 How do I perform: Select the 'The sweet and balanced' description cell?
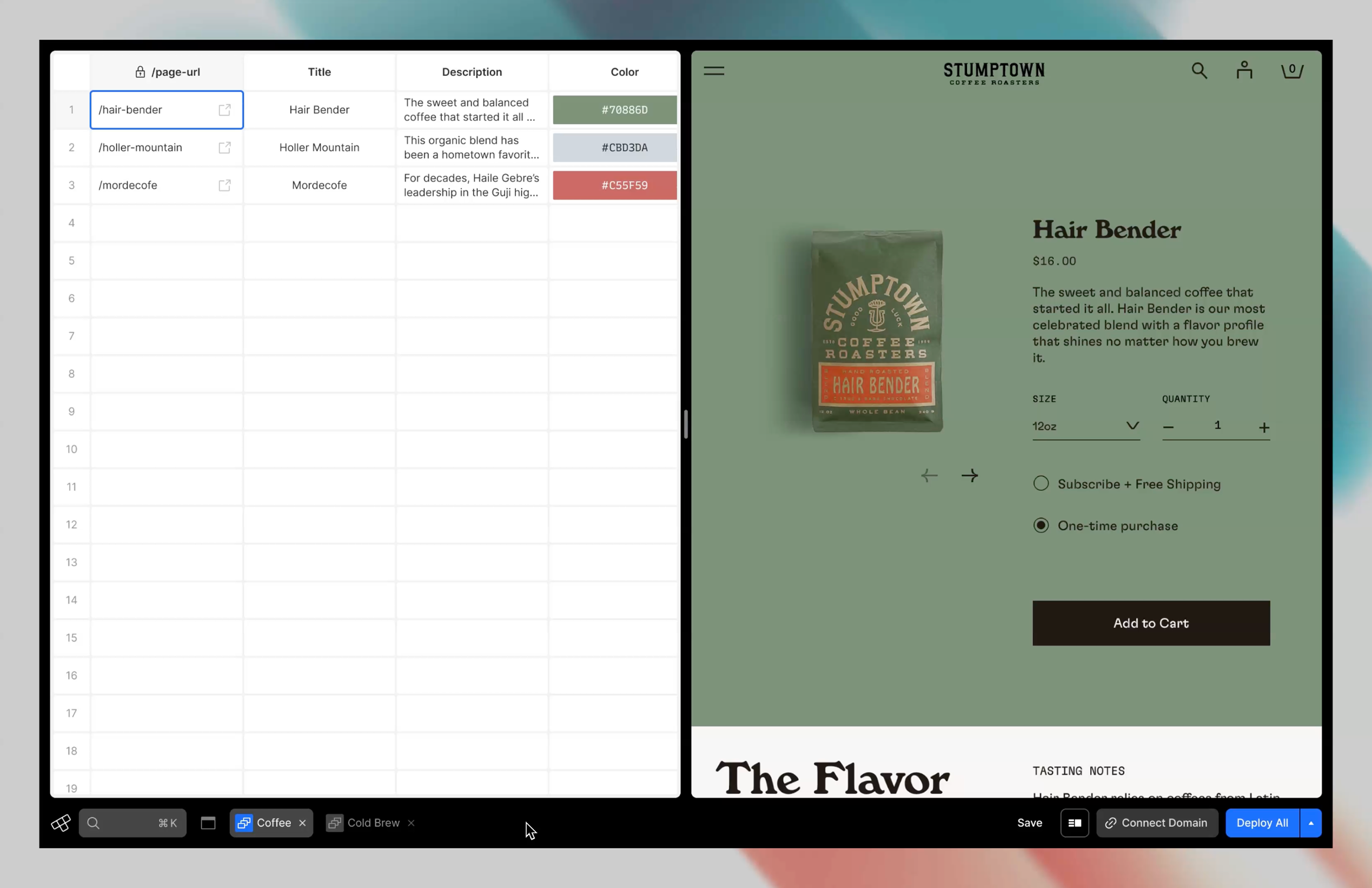pos(472,110)
